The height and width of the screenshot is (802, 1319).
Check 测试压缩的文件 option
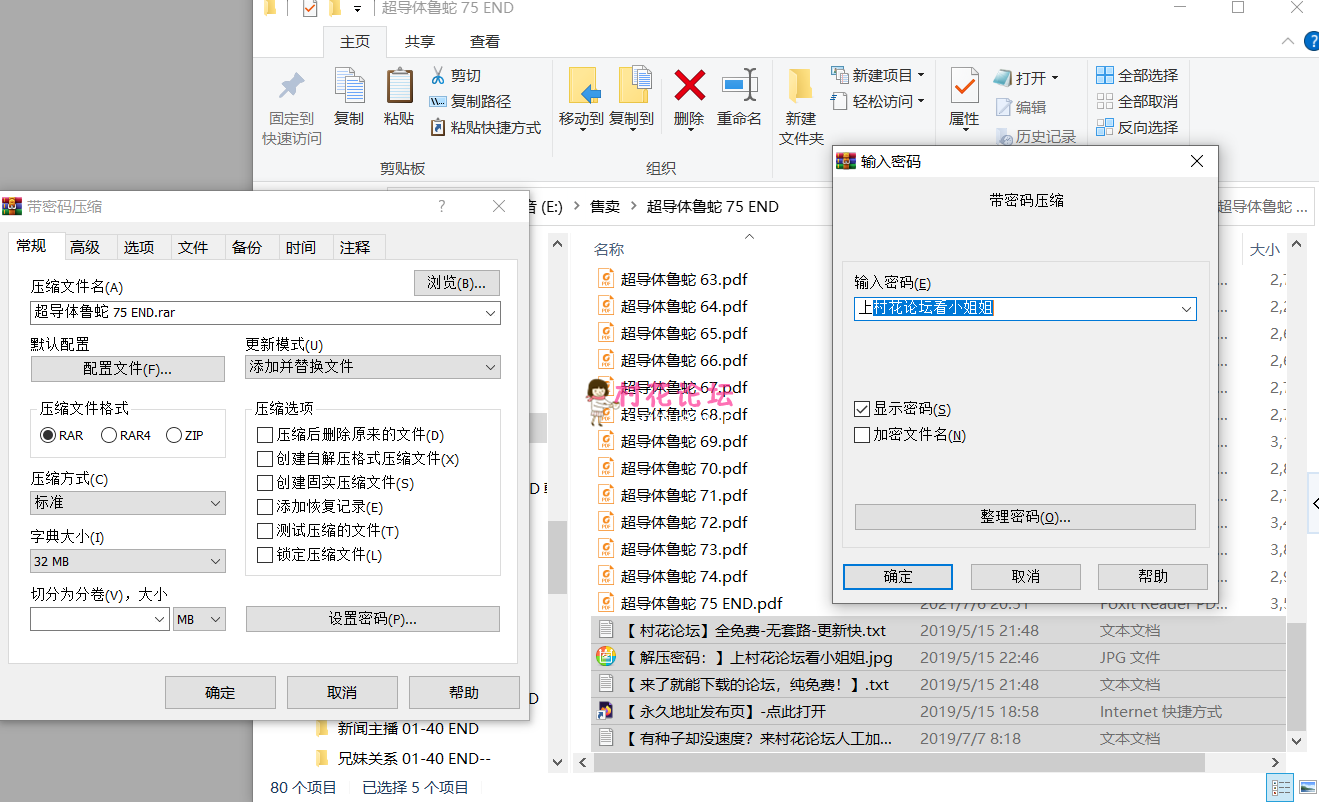tap(265, 531)
